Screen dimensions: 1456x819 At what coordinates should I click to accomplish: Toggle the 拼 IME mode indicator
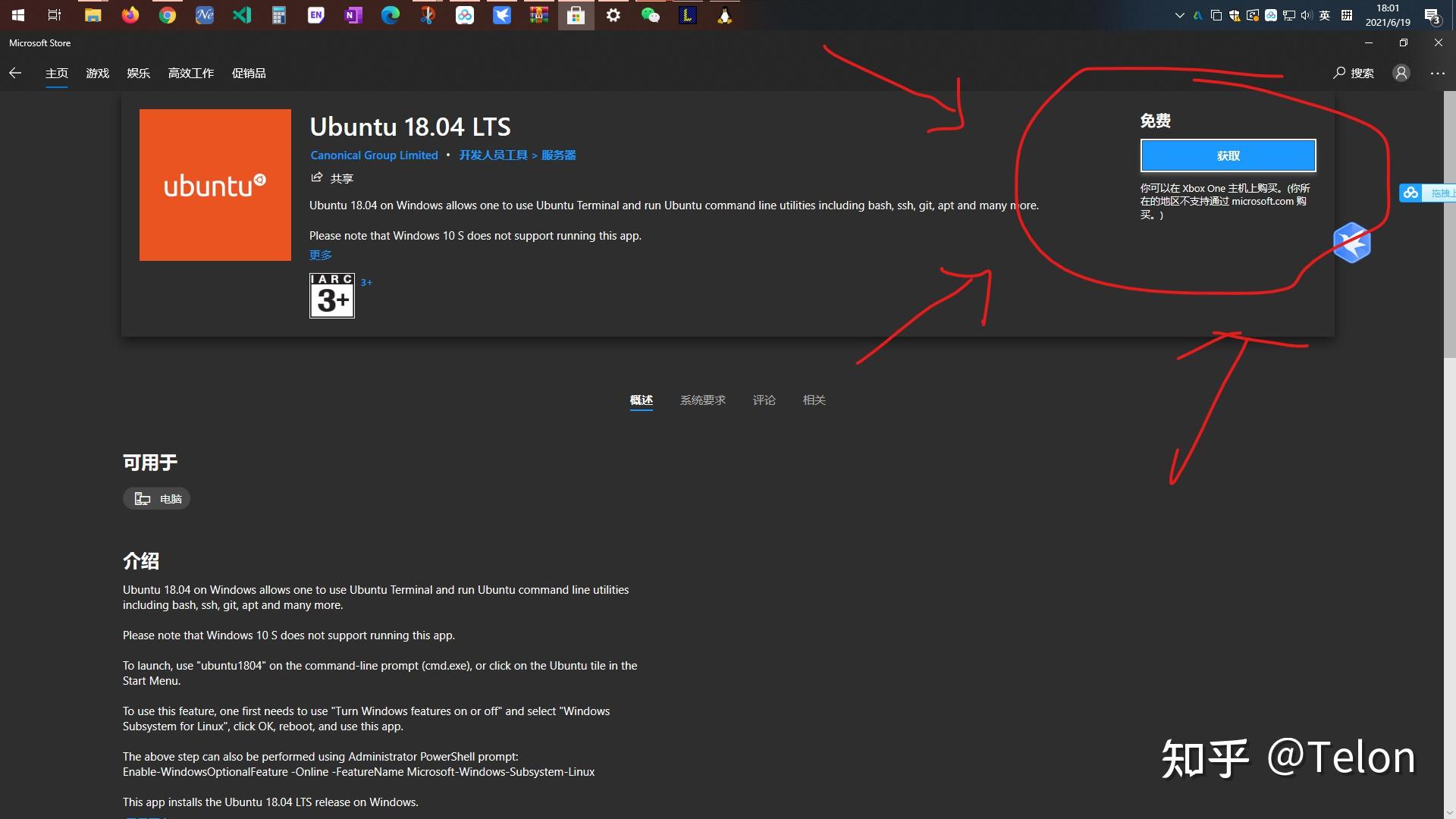coord(1347,15)
